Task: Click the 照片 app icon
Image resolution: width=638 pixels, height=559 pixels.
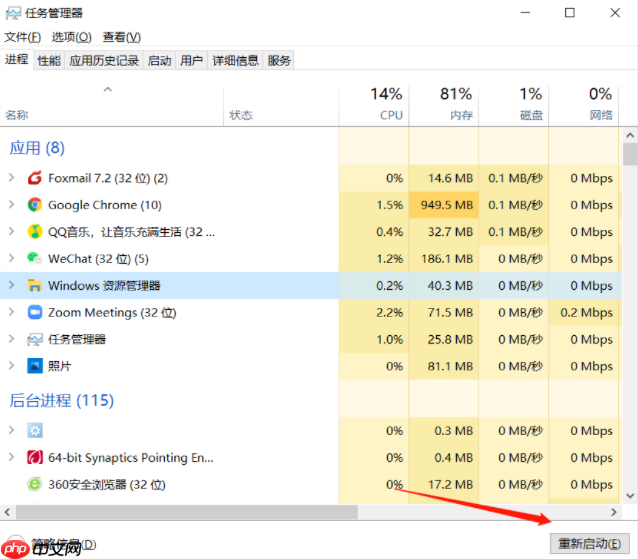Action: [x=35, y=366]
